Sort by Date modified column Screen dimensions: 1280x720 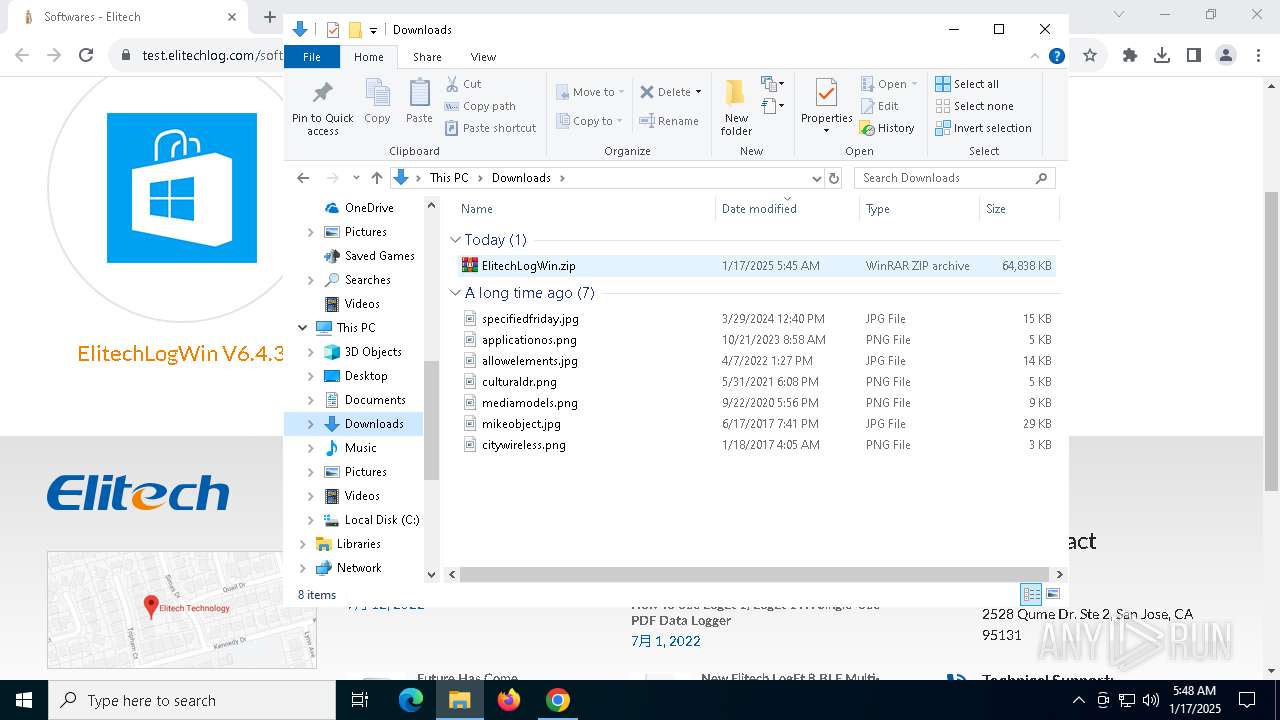787,209
